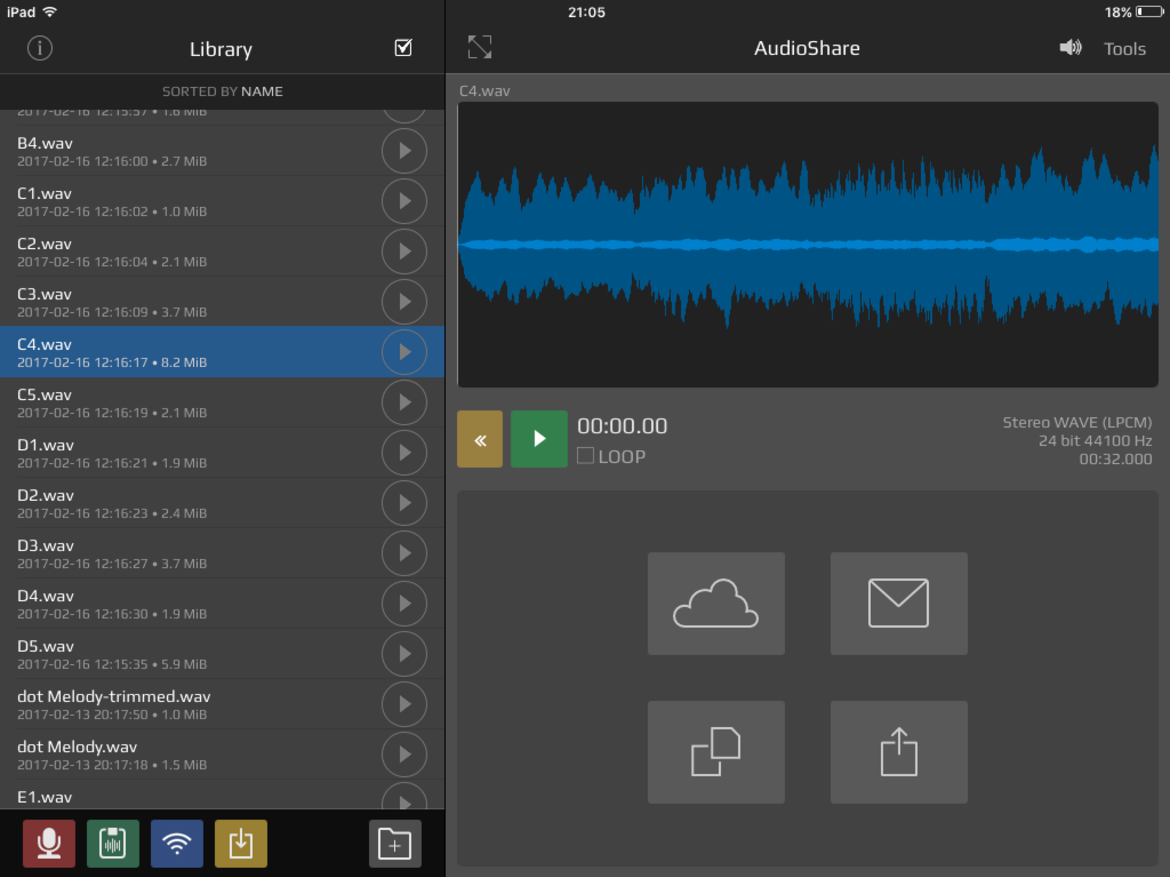Select the E1.wav file name

(x=45, y=797)
